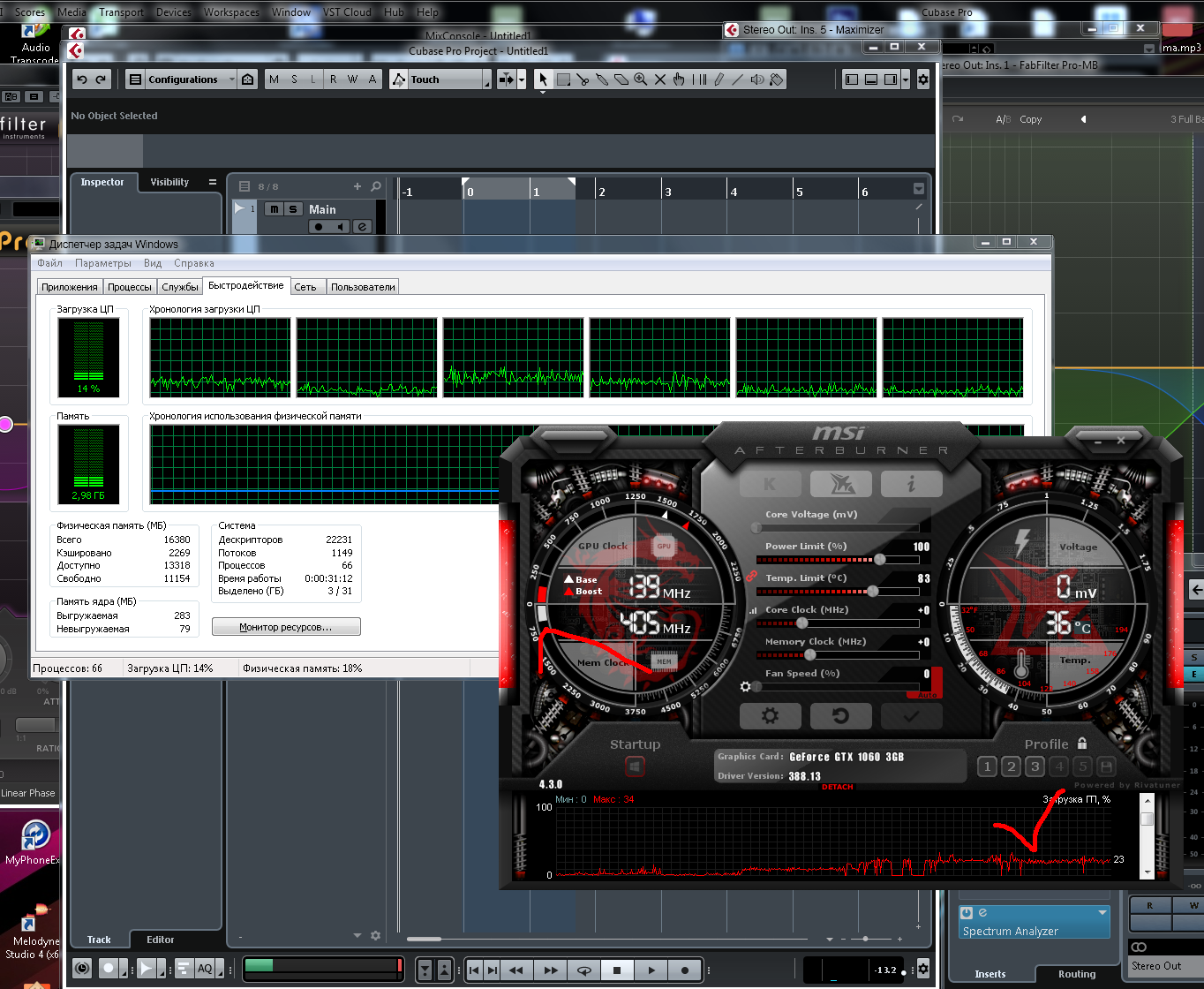
Task: Click the DETACH link in Afterburner
Action: [837, 787]
